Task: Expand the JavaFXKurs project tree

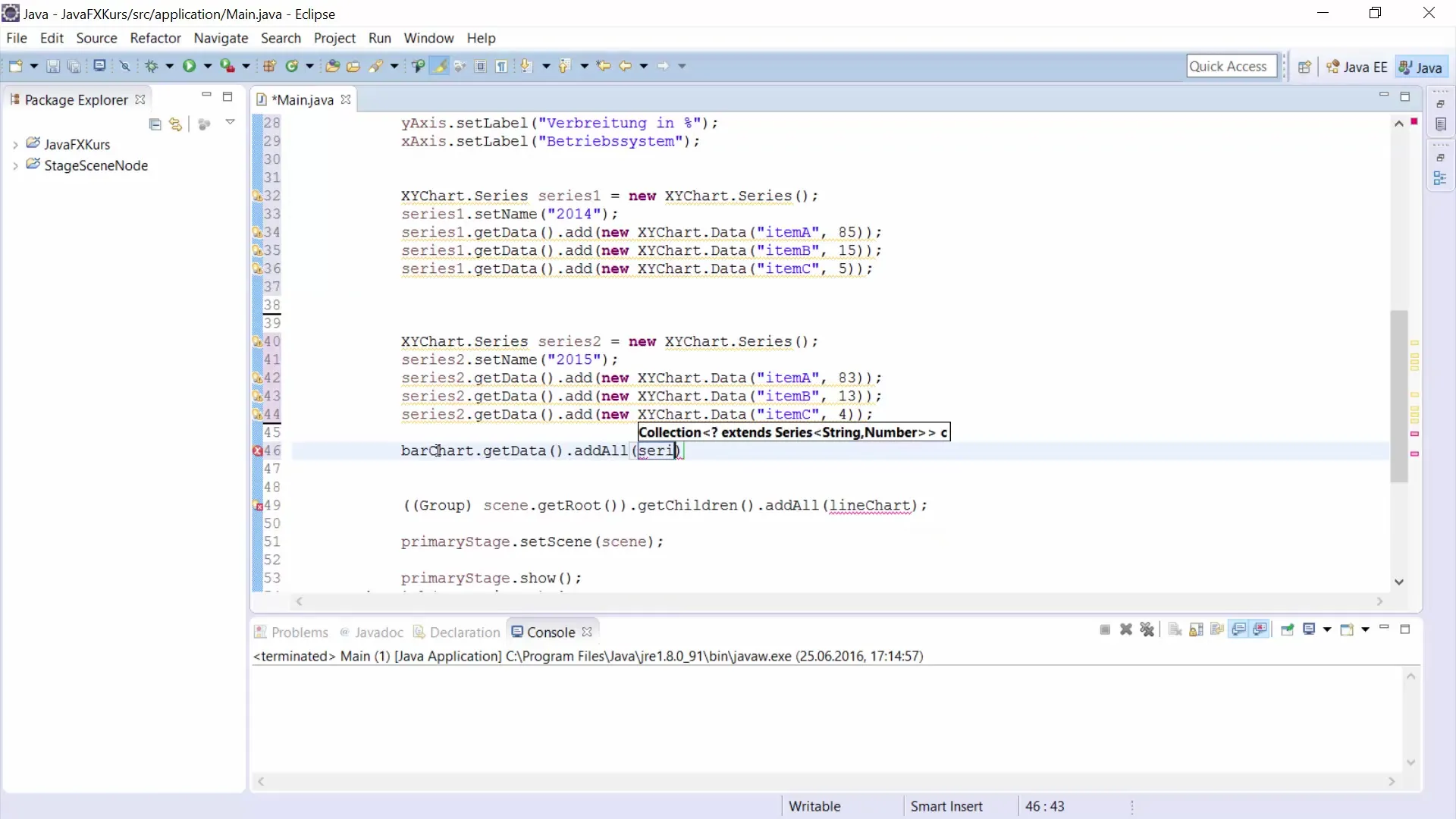Action: [15, 144]
